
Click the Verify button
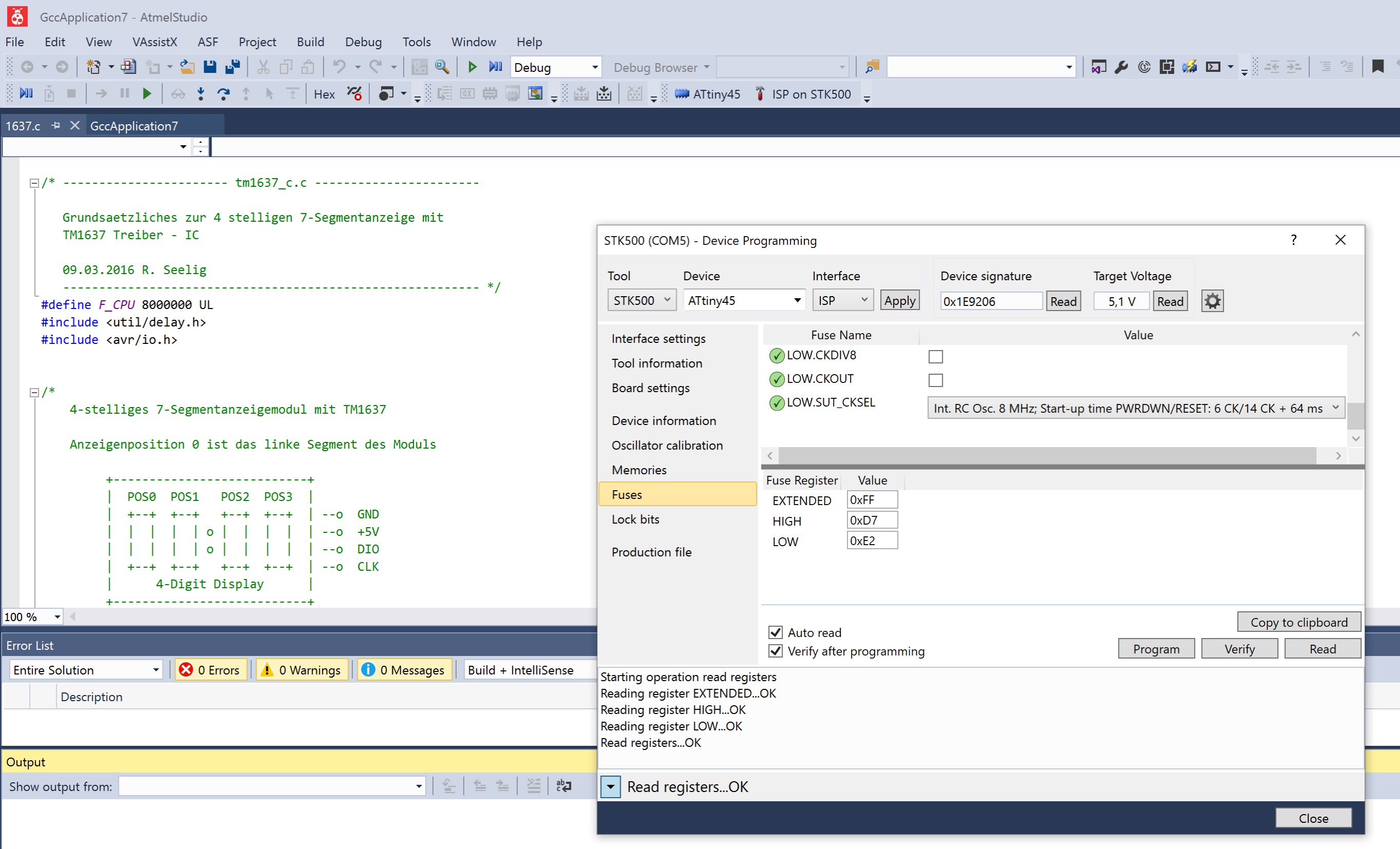[1239, 648]
